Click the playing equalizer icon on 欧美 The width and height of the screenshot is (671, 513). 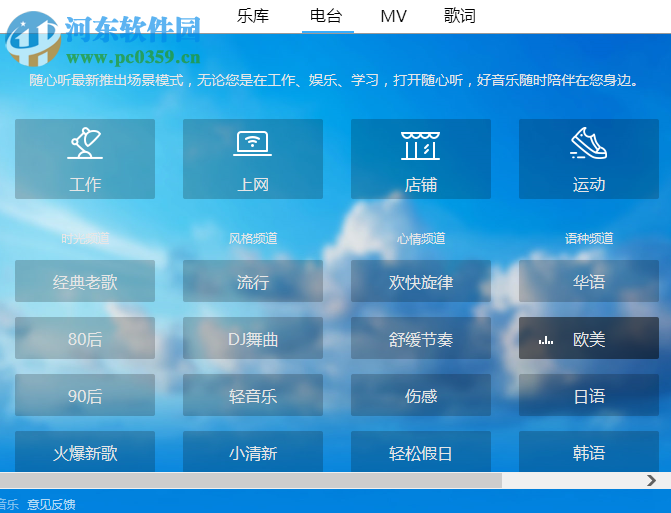tap(546, 341)
